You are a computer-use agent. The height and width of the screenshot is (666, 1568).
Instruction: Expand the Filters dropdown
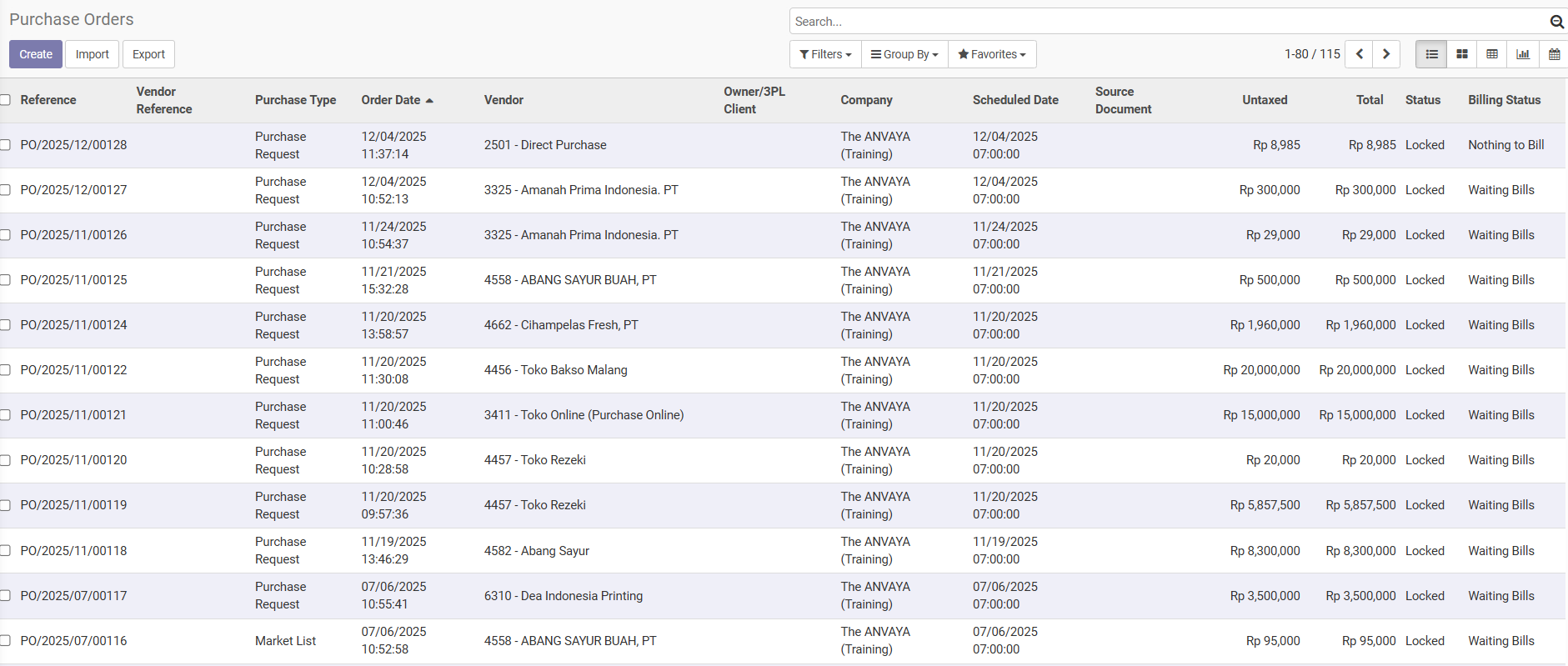(825, 54)
